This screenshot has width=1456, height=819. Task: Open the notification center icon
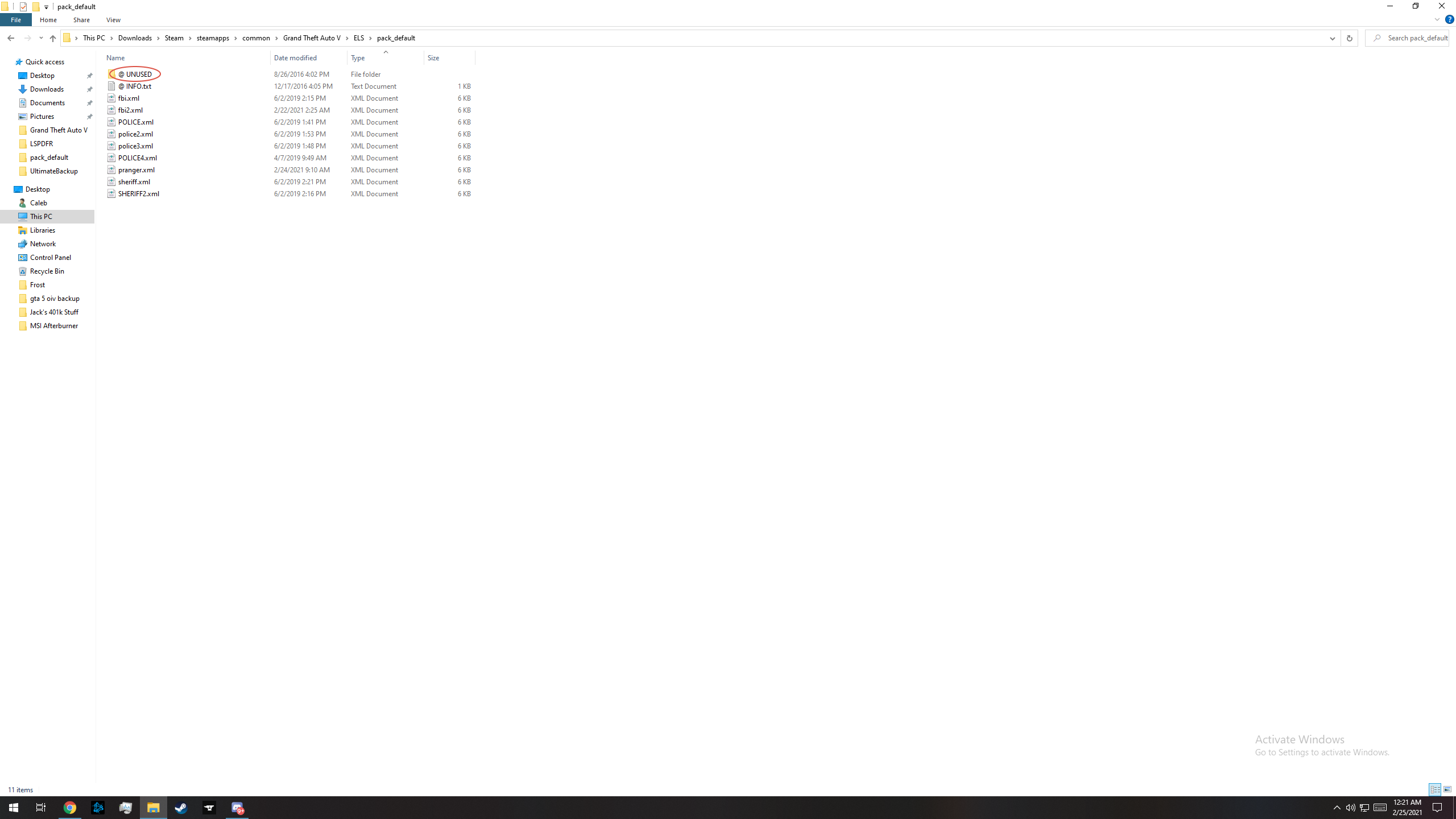point(1437,808)
